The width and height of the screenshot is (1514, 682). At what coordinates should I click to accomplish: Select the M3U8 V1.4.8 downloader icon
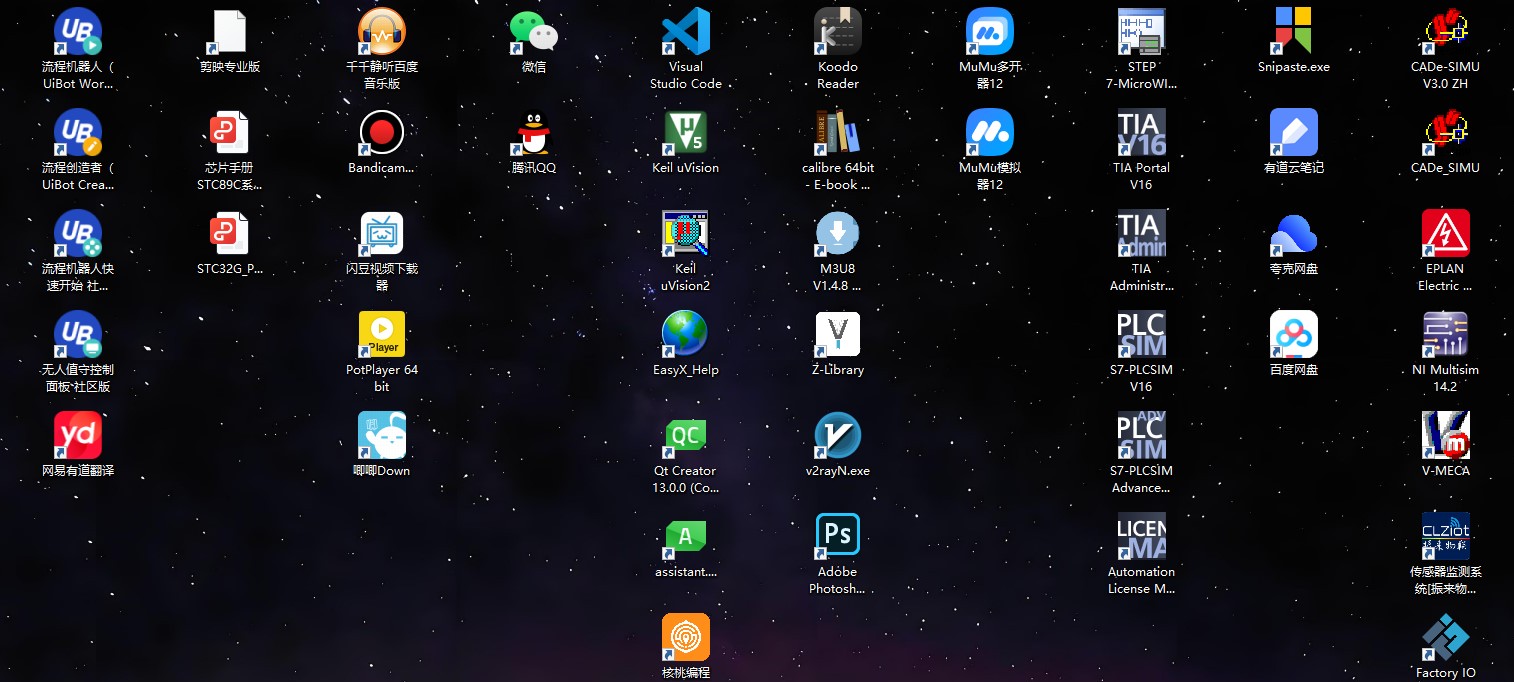tap(838, 234)
